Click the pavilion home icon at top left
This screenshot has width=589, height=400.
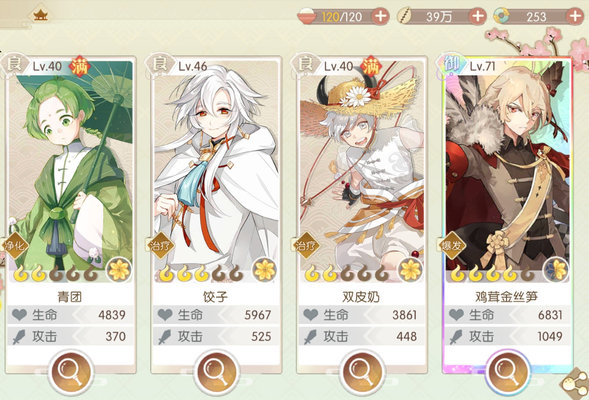[x=40, y=15]
